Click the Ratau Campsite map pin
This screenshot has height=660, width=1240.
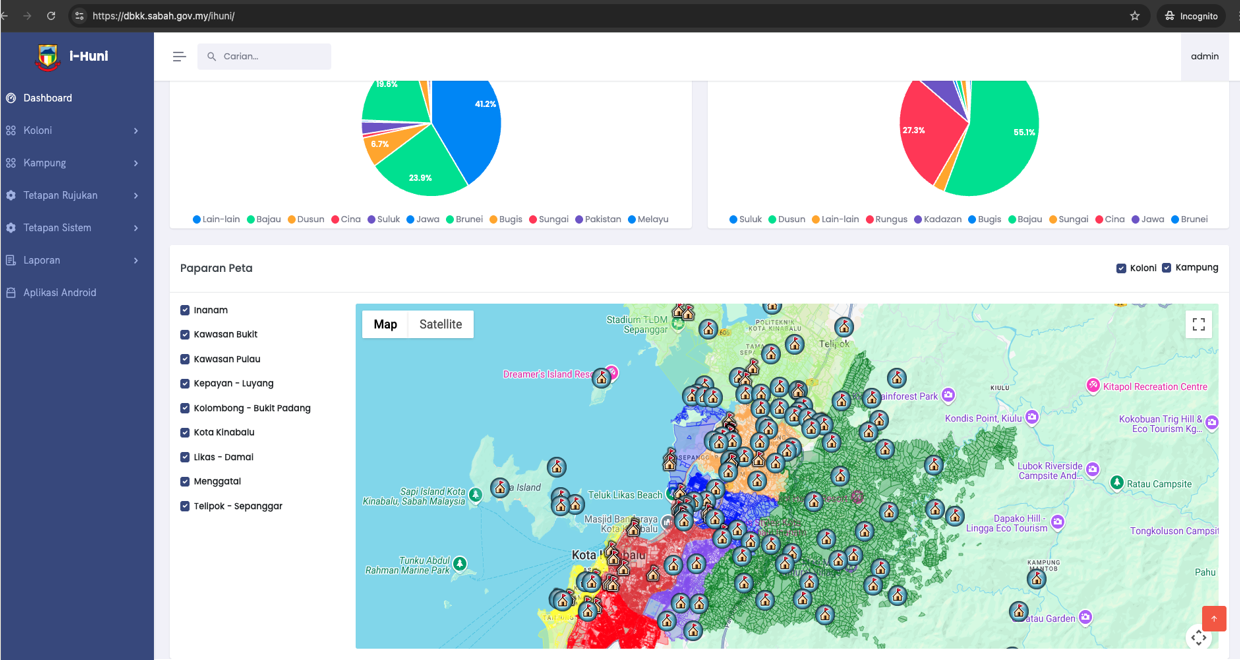(x=1116, y=483)
